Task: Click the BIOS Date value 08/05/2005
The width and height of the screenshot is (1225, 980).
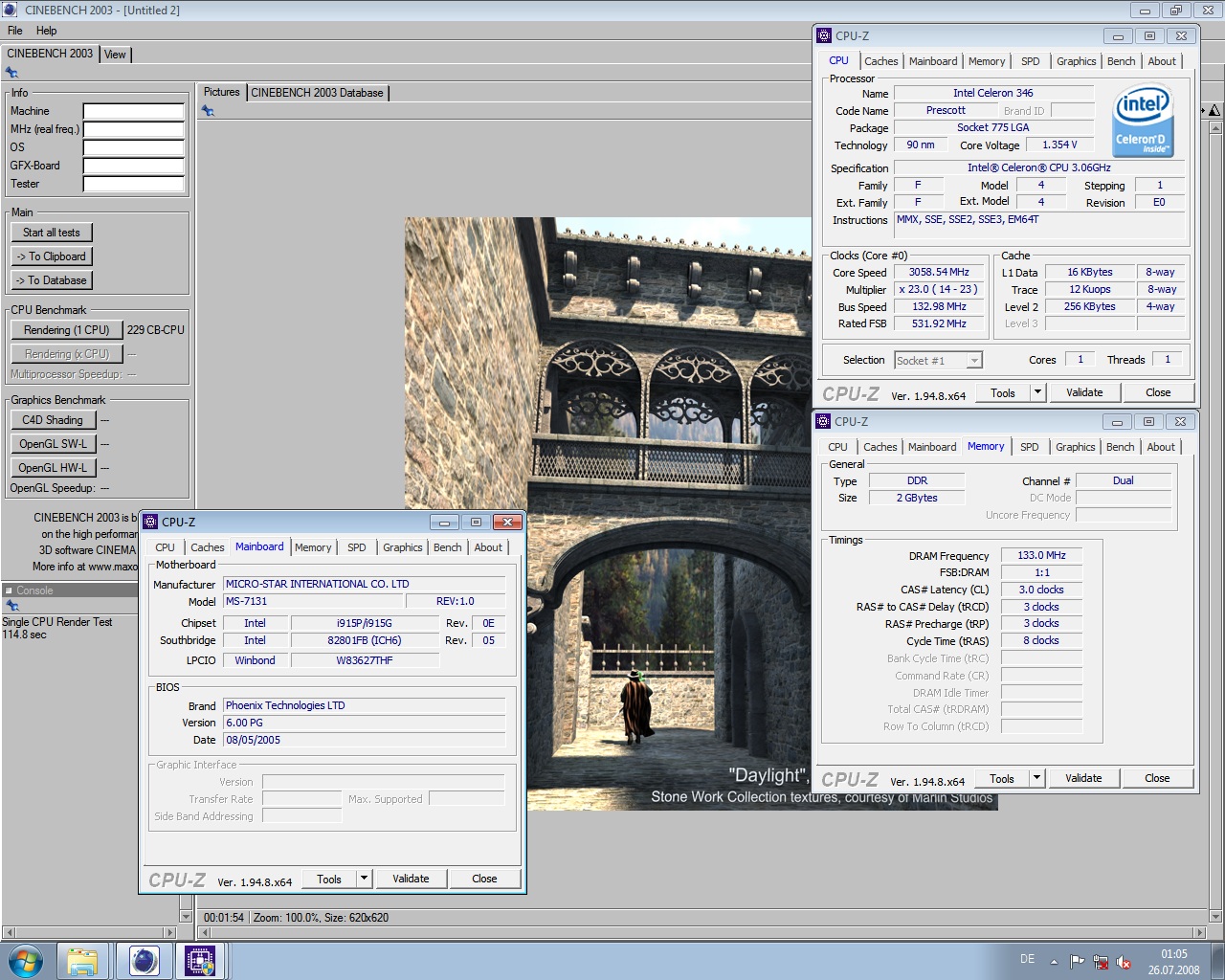Action: (x=364, y=740)
